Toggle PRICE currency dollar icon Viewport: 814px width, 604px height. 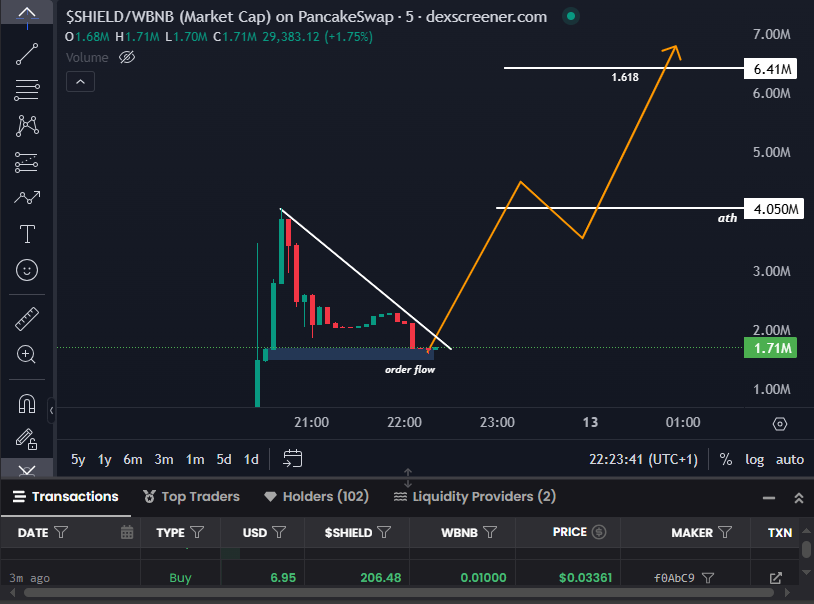click(x=599, y=532)
